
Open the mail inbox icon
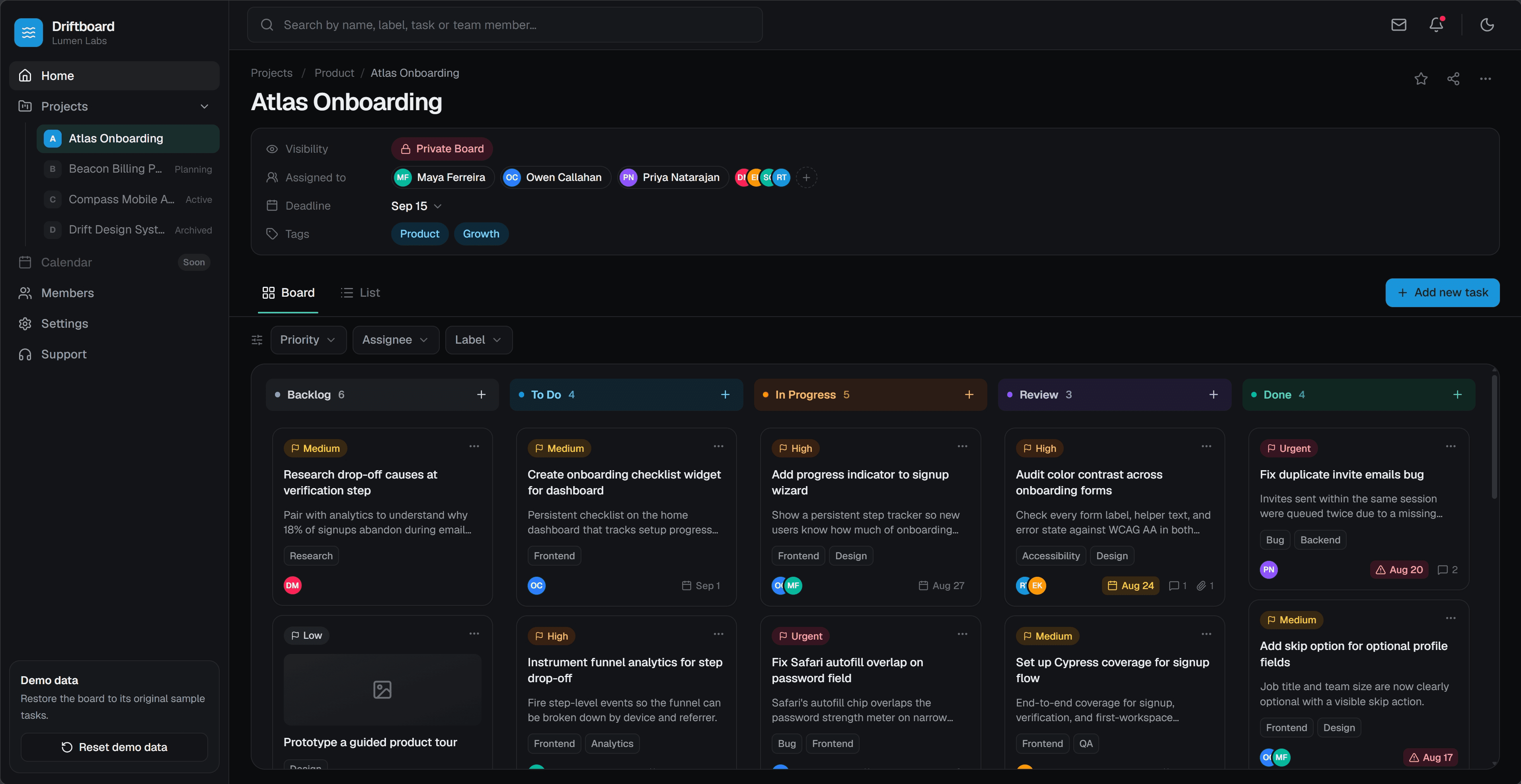[1398, 25]
